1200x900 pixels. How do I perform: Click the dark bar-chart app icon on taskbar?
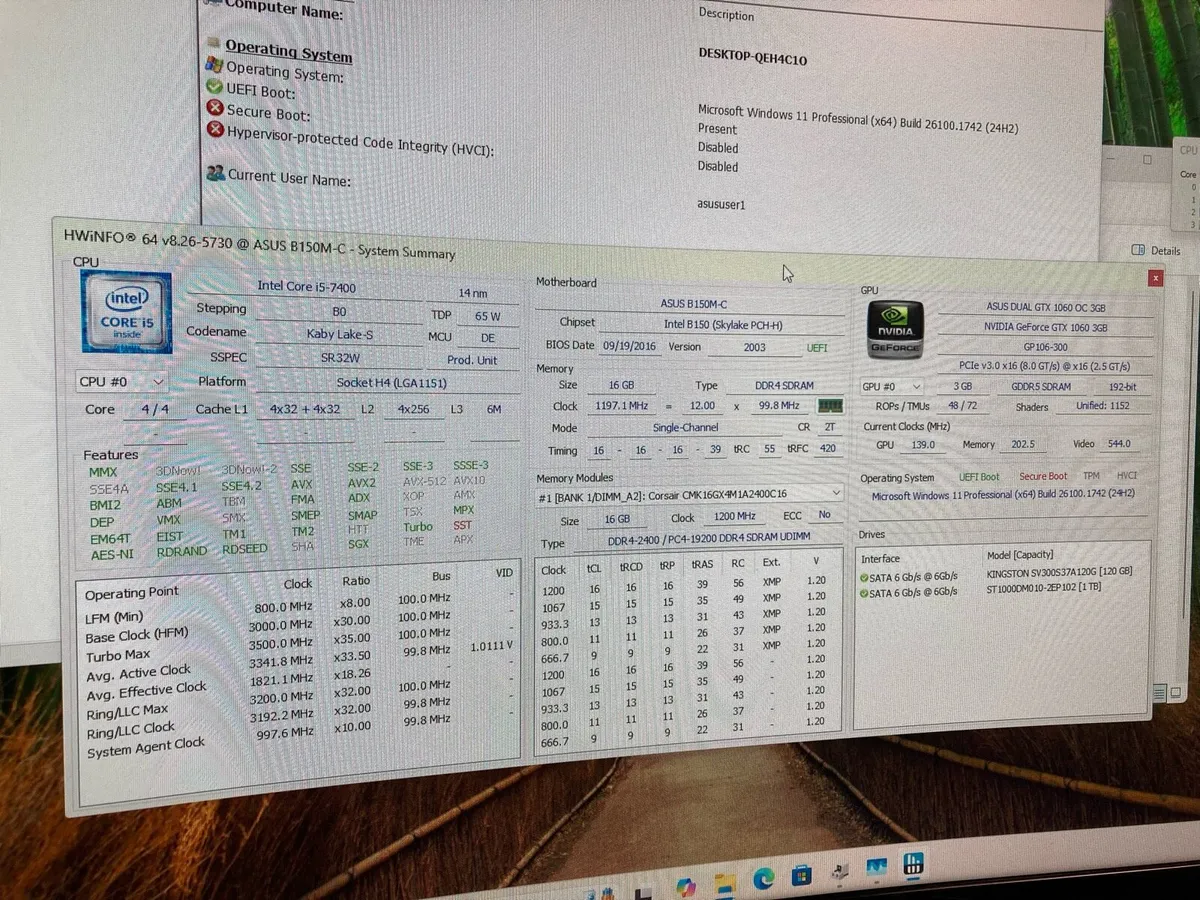(x=913, y=864)
